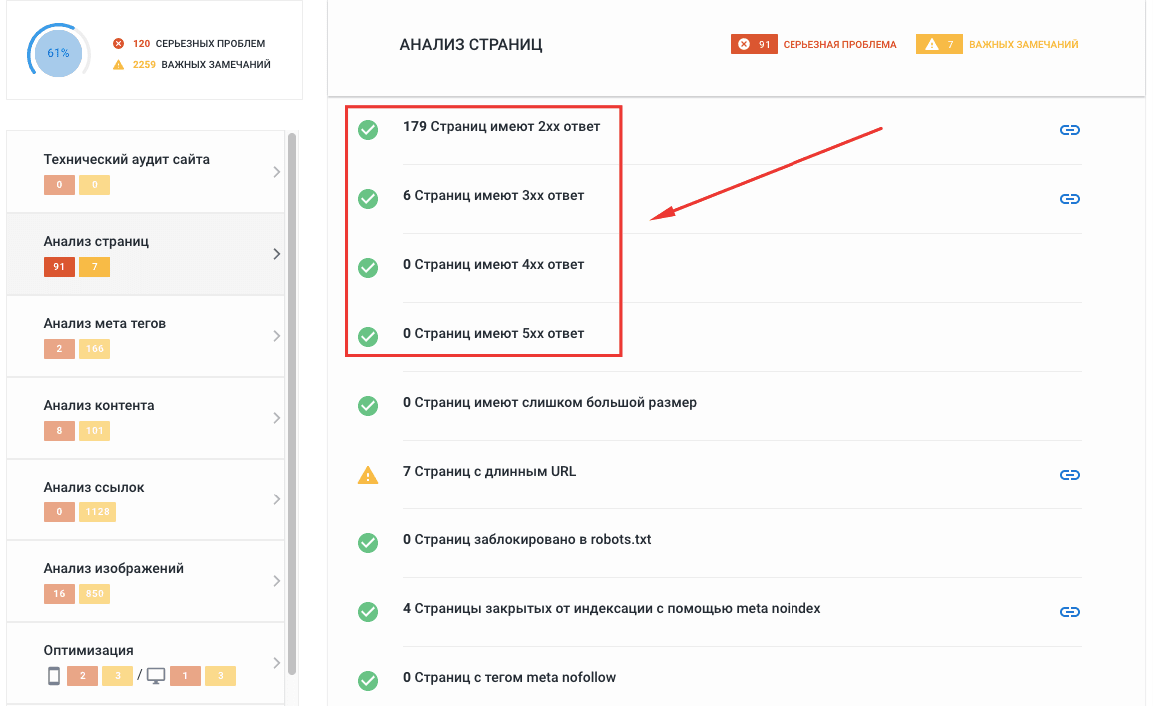
Task: Expand Технический аудит сайта chevron
Action: (x=276, y=172)
